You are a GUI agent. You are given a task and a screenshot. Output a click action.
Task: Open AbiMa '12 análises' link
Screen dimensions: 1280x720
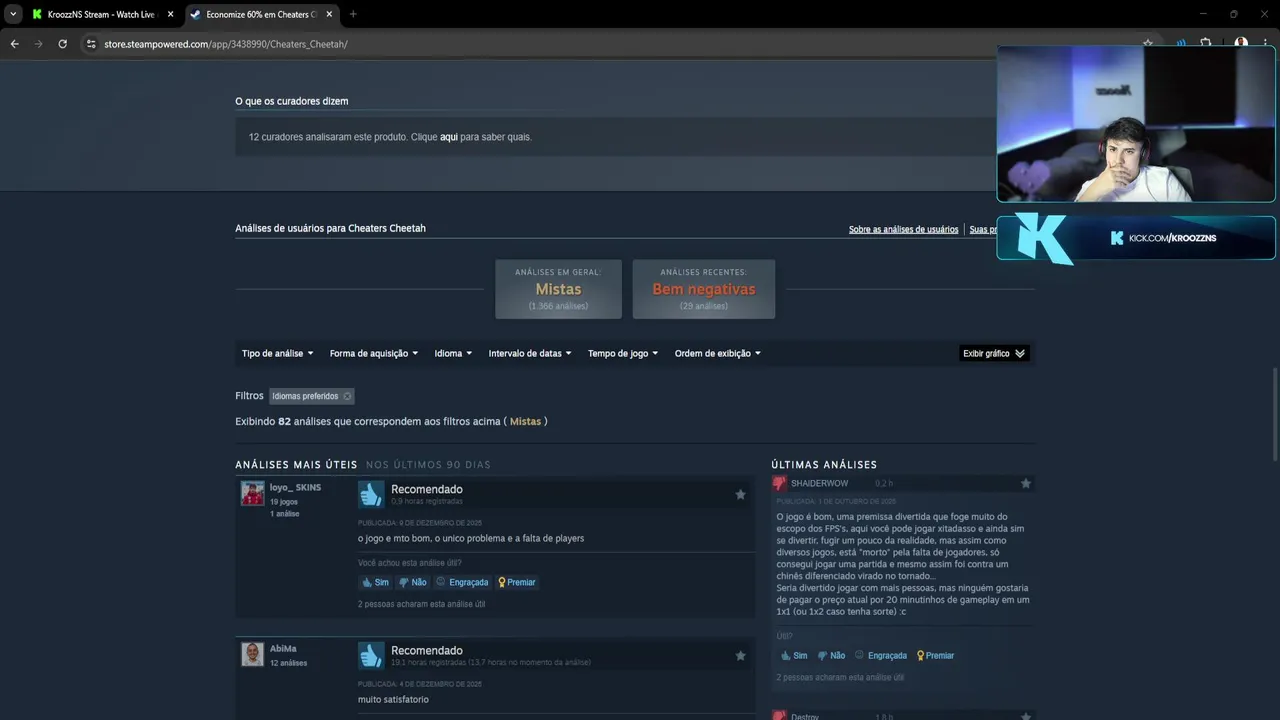[288, 663]
